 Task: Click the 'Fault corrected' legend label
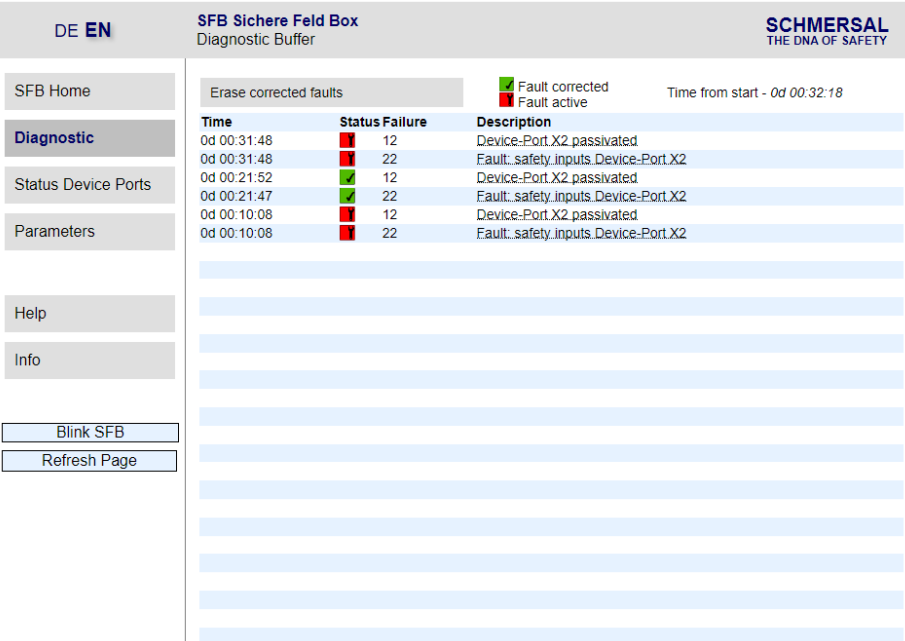click(563, 87)
